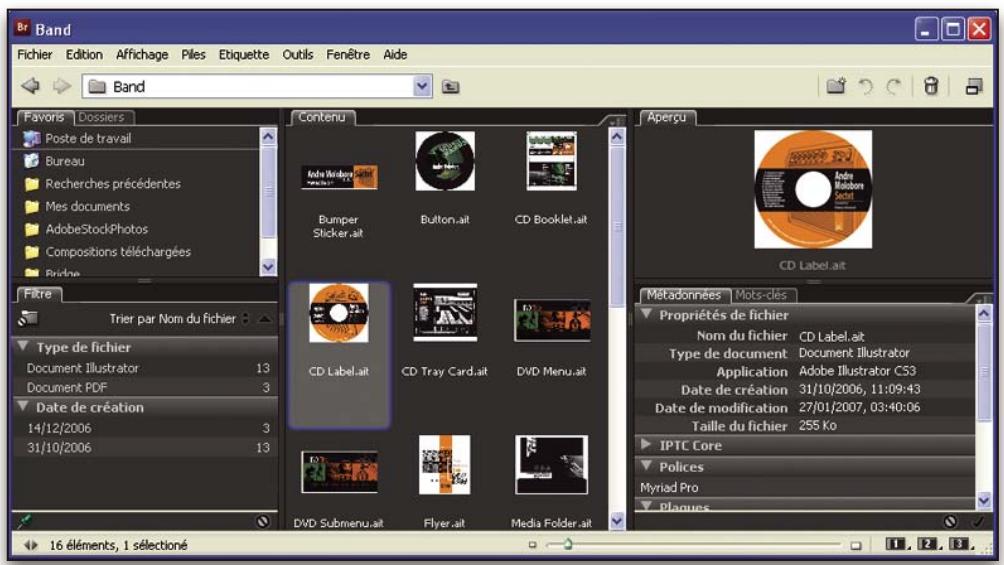Open the Affichage menu
The image size is (1004, 565).
142,55
